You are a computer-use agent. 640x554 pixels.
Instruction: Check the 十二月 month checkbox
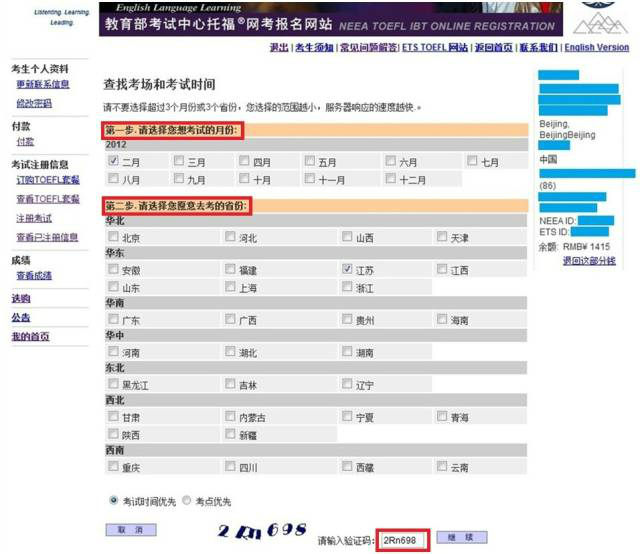click(x=389, y=180)
